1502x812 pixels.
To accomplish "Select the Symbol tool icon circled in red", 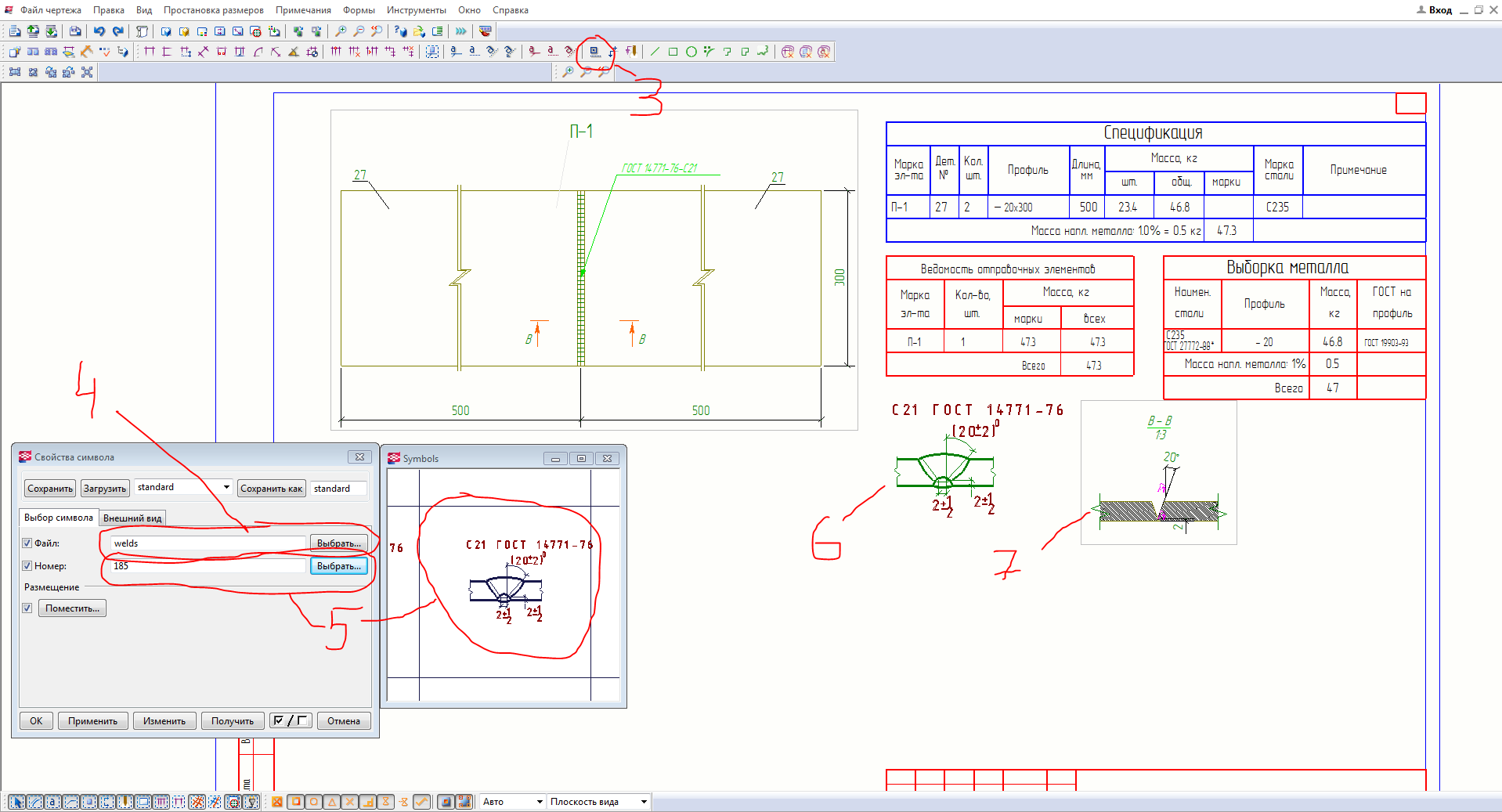I will 594,52.
